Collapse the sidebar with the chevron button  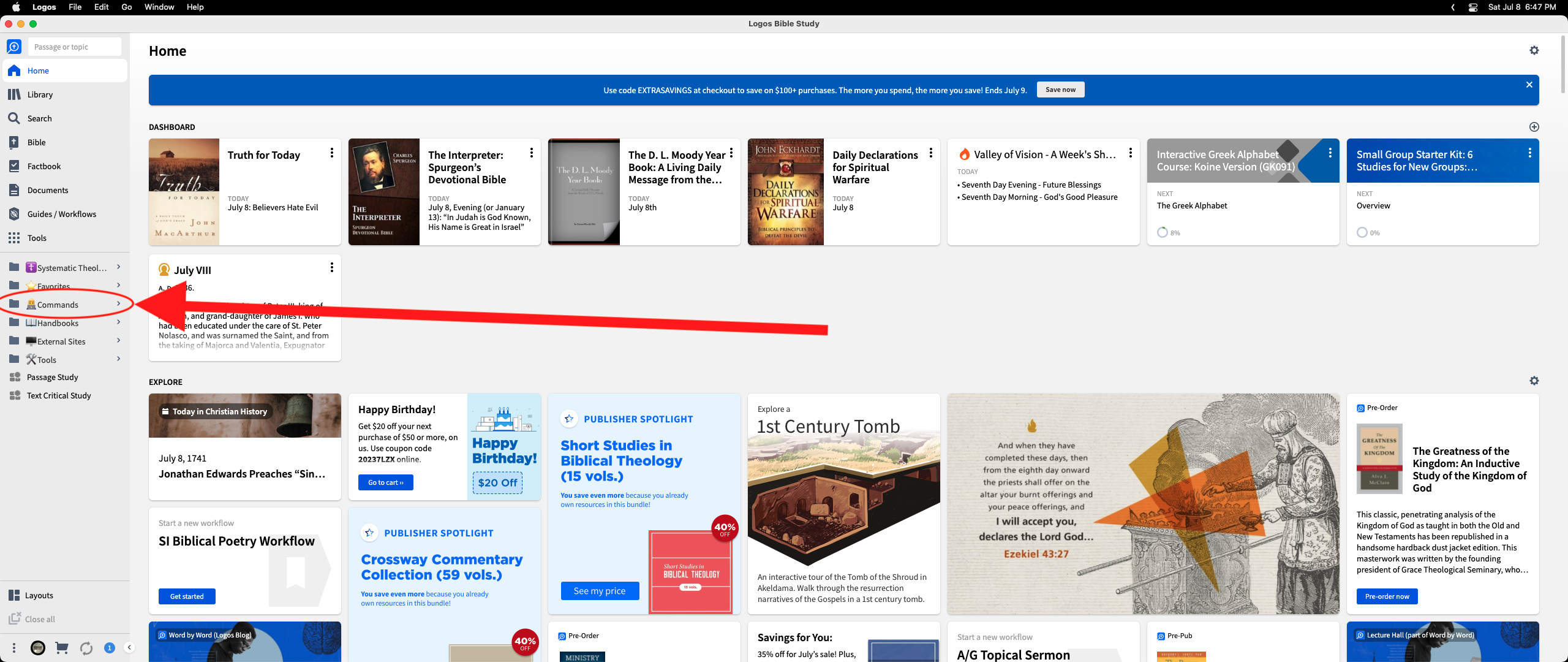[129, 647]
